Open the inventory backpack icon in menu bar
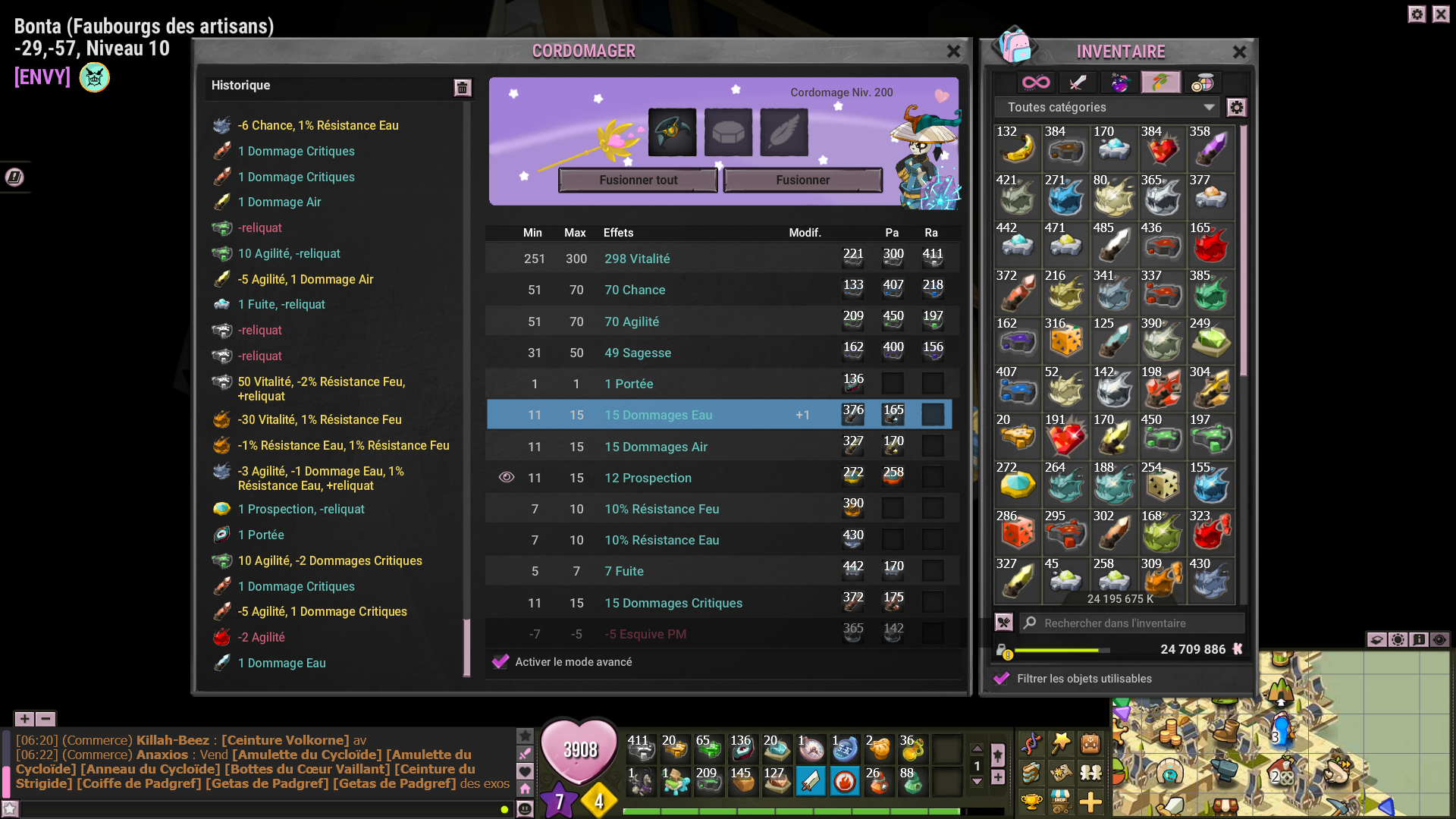The width and height of the screenshot is (1456, 819). [1090, 744]
